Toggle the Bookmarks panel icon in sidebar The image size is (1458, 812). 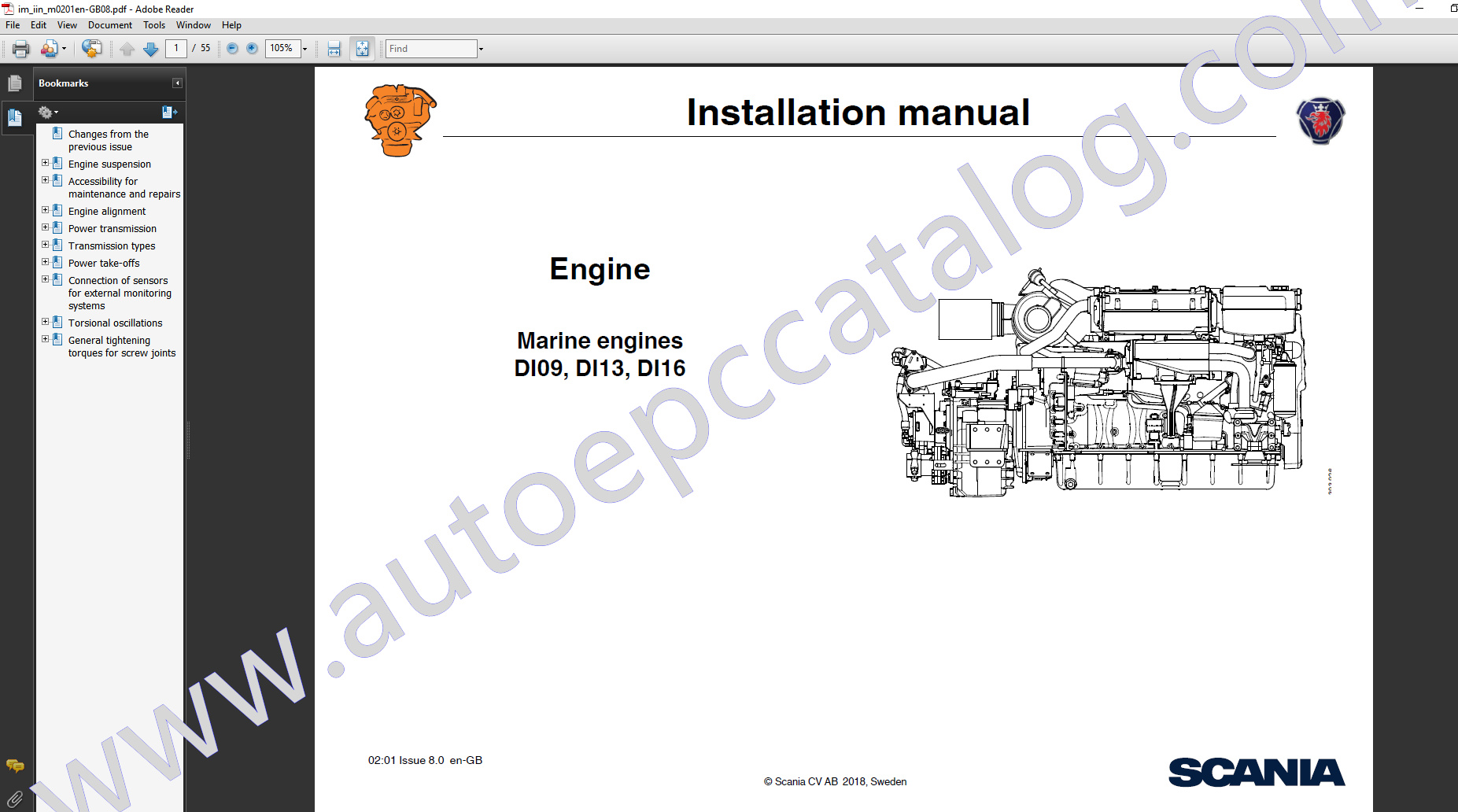click(15, 118)
